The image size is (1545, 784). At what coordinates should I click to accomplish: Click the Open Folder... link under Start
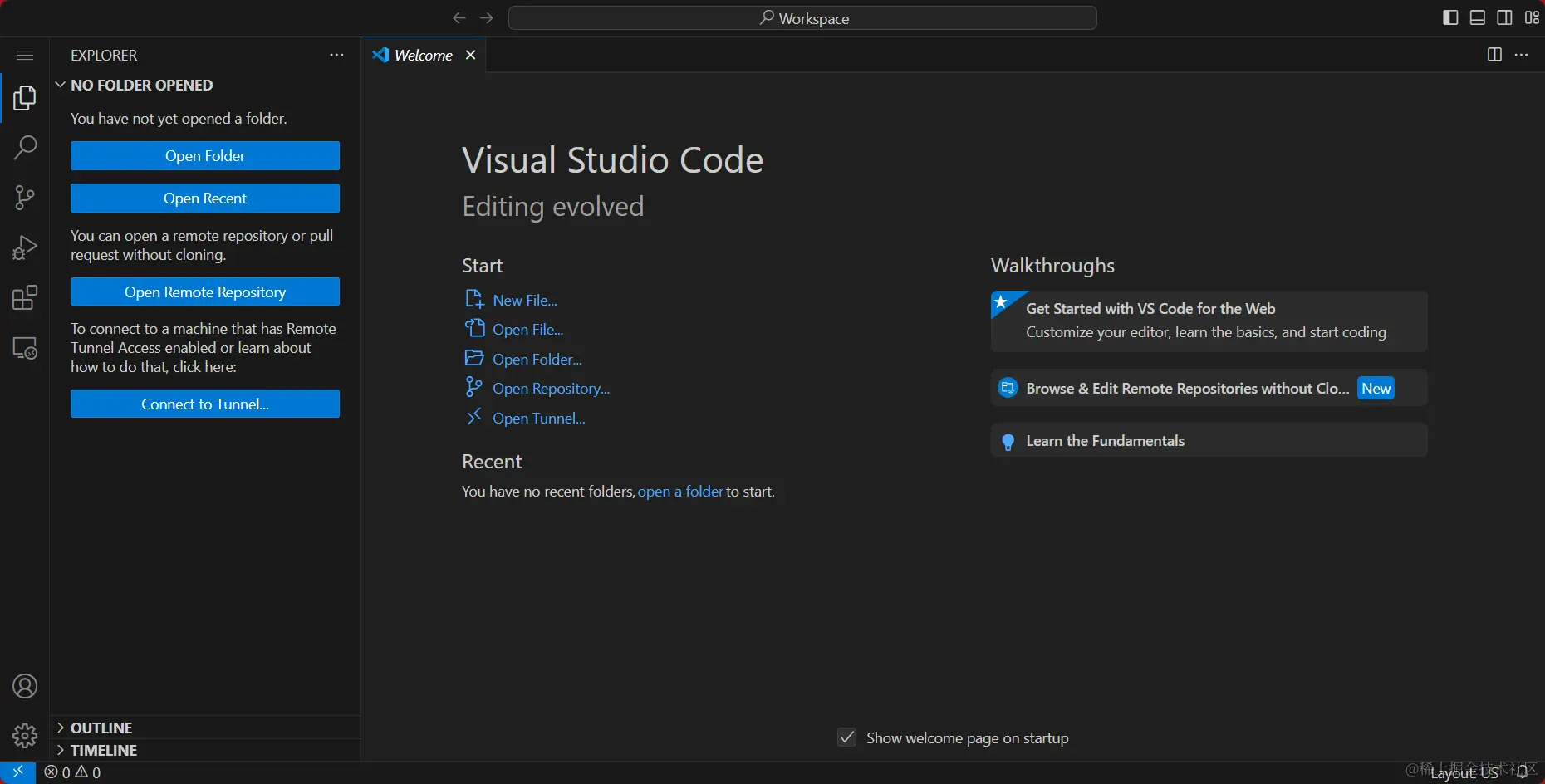537,360
